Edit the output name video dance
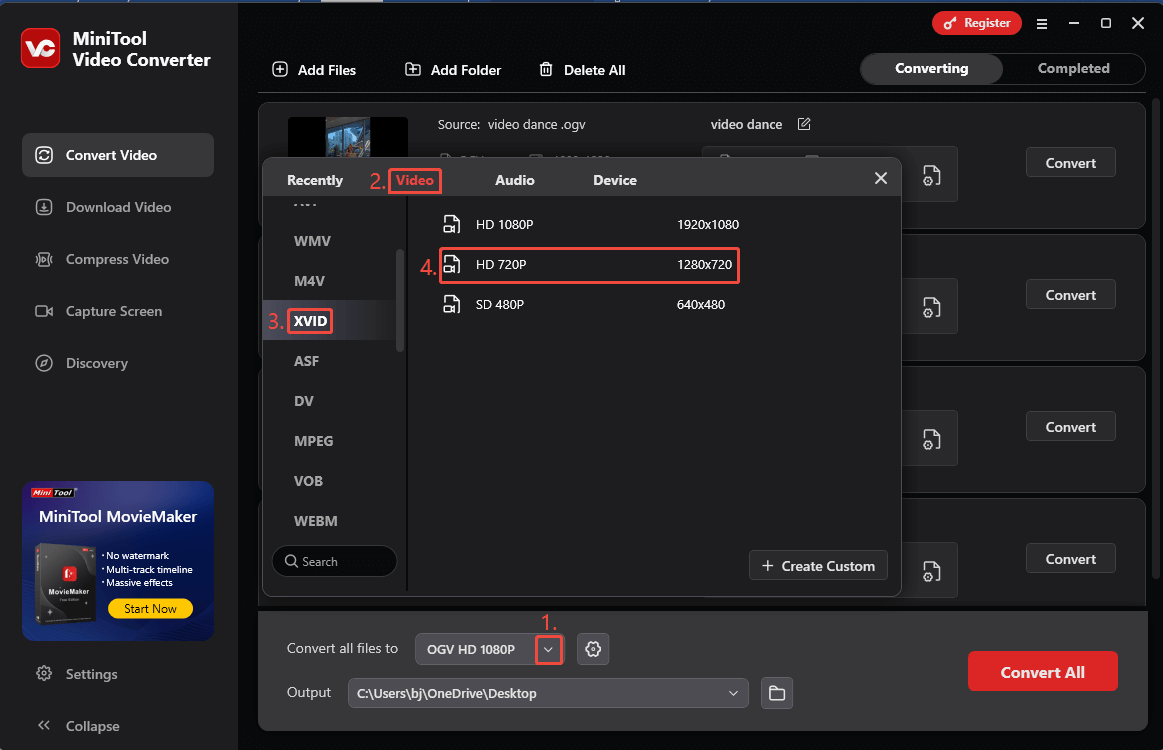Screen dimensions: 1163x750 point(804,124)
